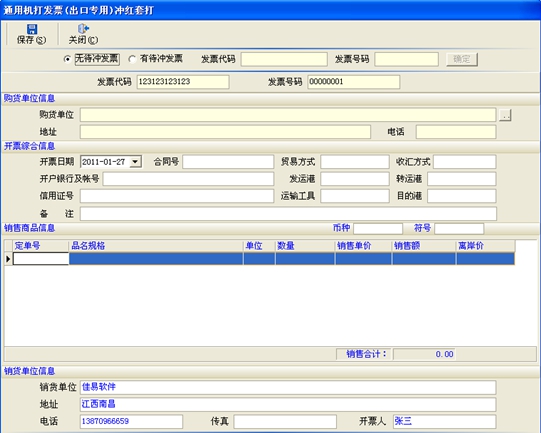Click the browse button beside 购货单位
Viewport: 541px width, 433px height.
click(505, 115)
